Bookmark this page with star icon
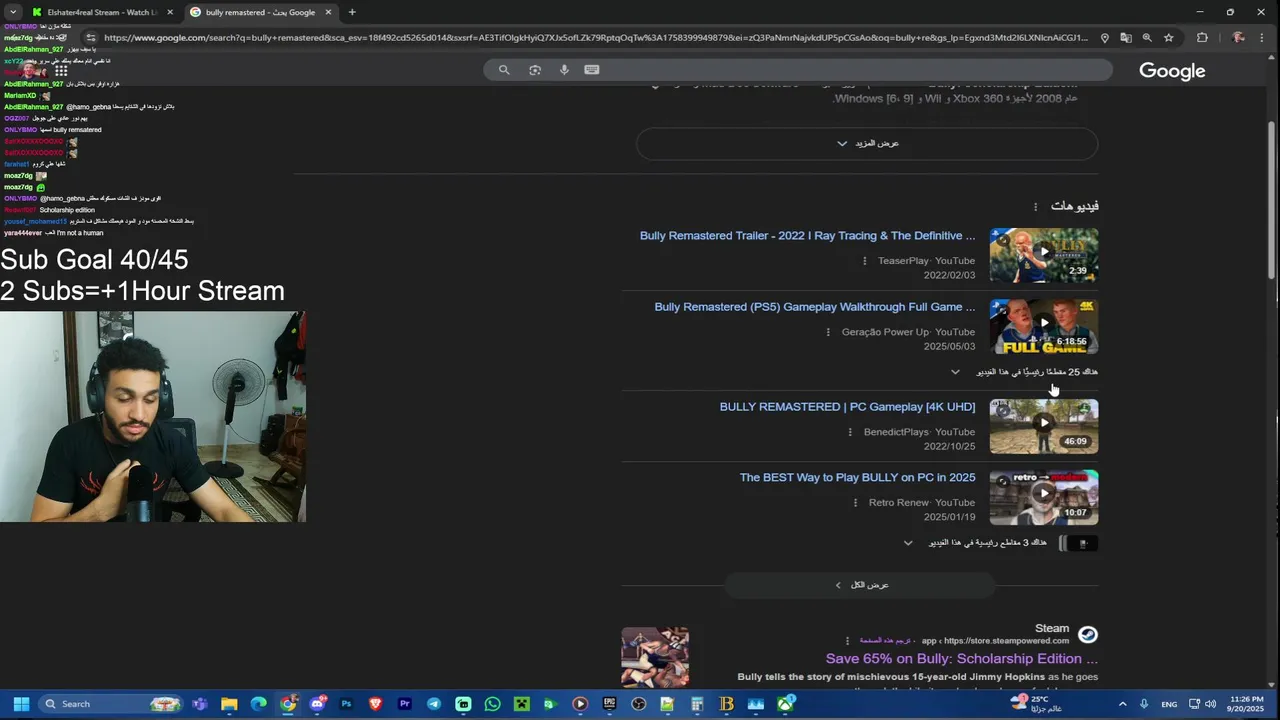Screen dimensions: 1280x720 1168,38
